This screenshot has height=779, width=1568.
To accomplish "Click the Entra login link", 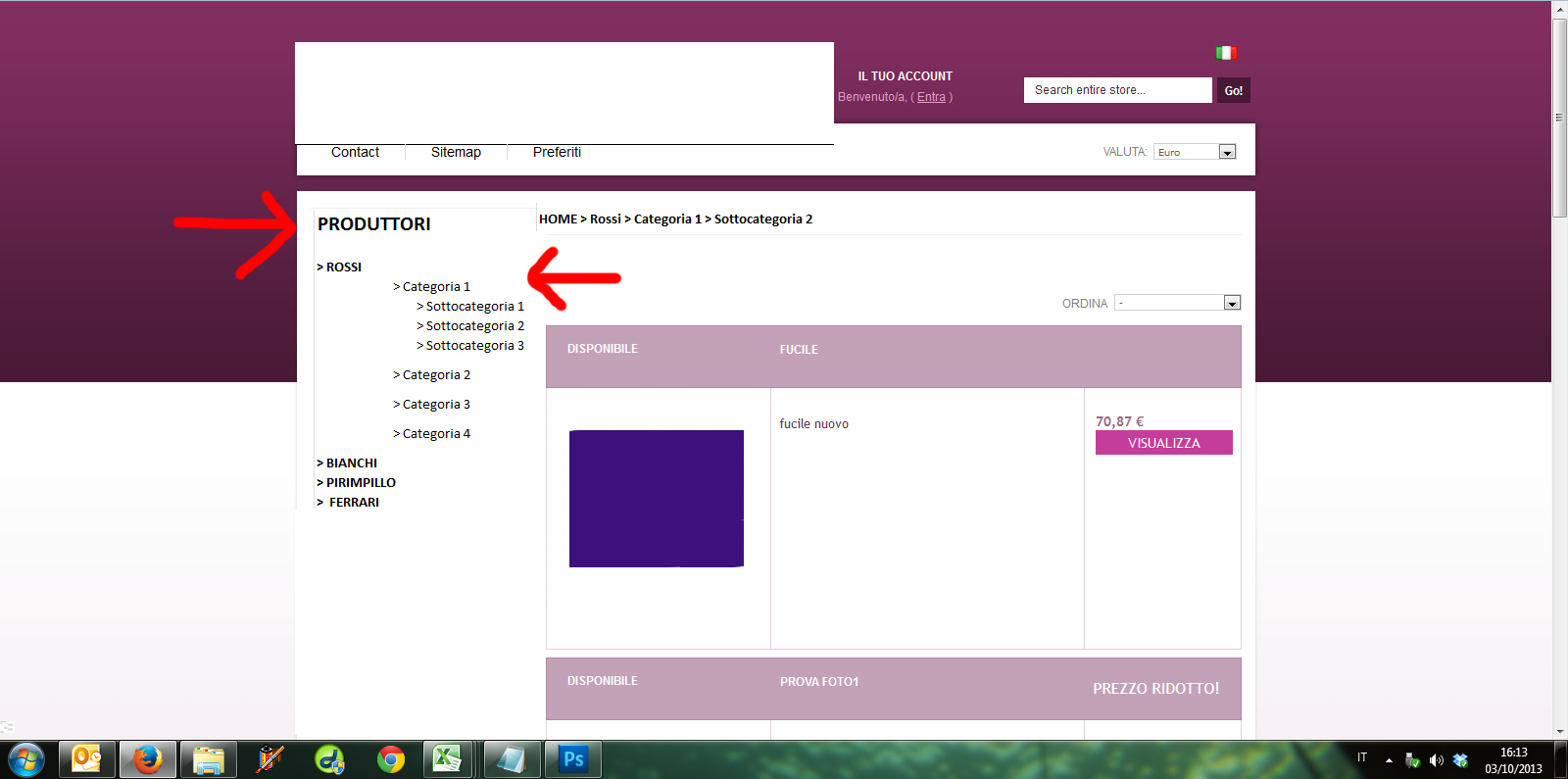I will point(931,97).
